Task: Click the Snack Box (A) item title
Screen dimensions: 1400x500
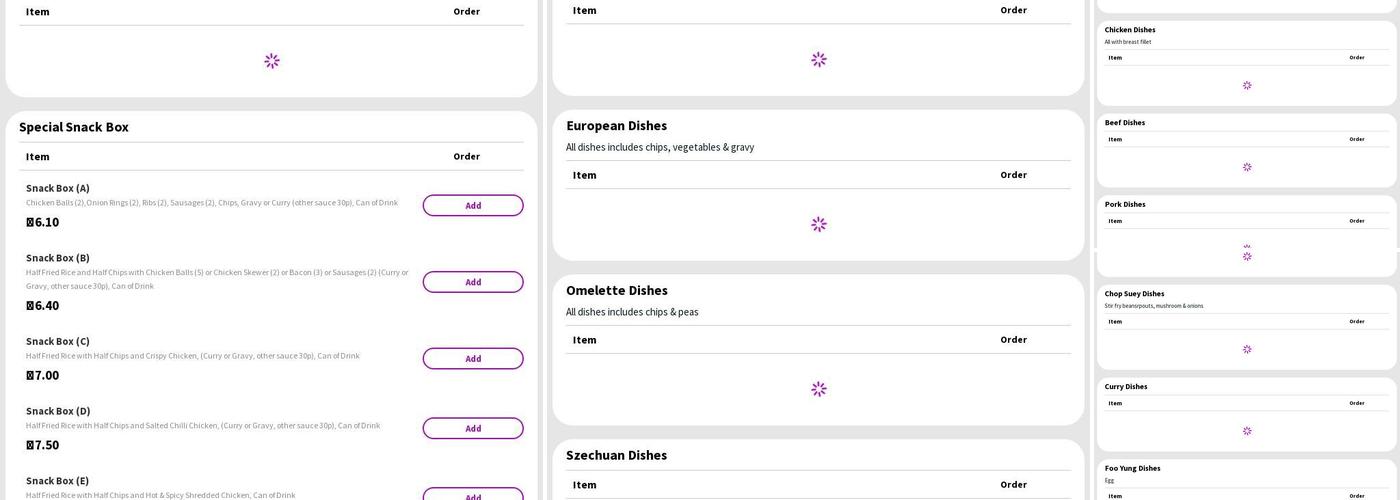Action: click(x=58, y=188)
